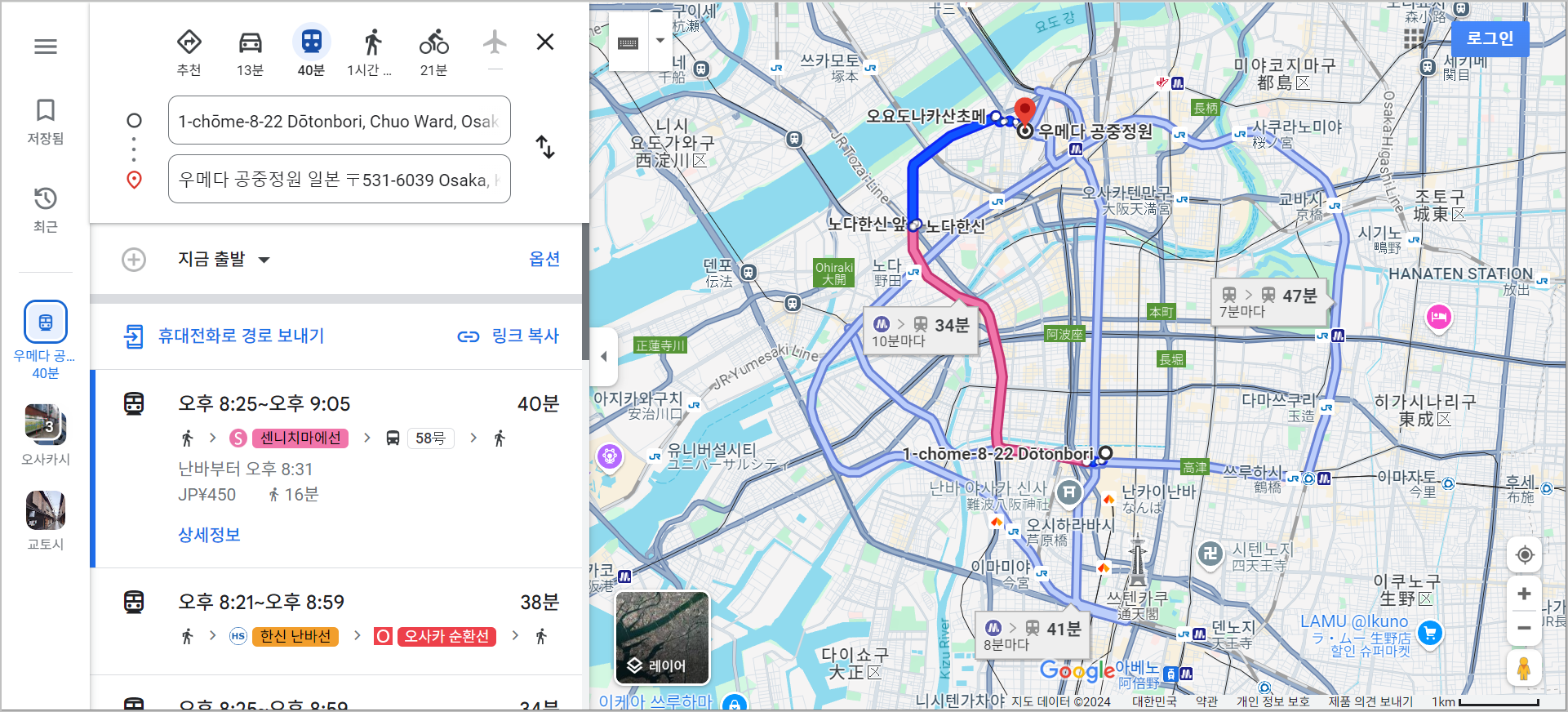The width and height of the screenshot is (1568, 712).
Task: Select the recommended route mode (추천)
Action: (189, 53)
